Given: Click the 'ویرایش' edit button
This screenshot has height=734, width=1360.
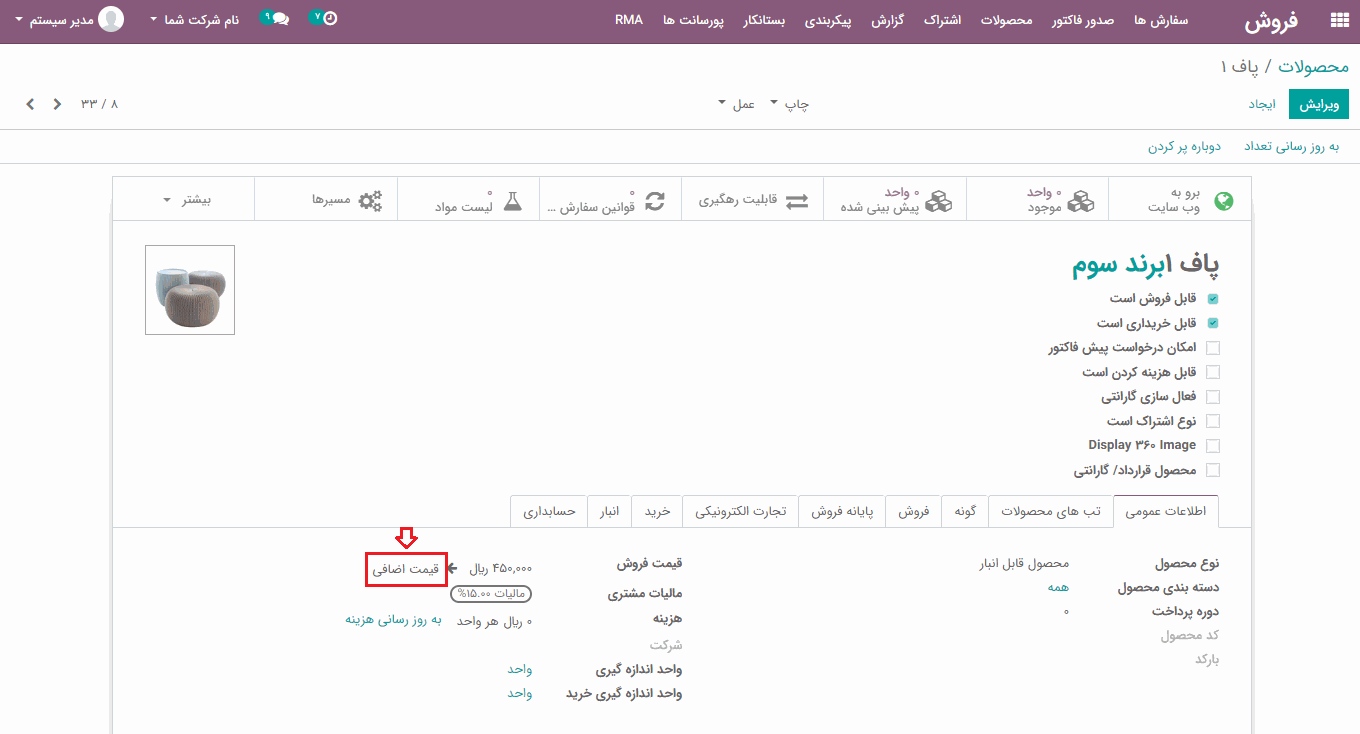Looking at the screenshot, I should click(1318, 104).
